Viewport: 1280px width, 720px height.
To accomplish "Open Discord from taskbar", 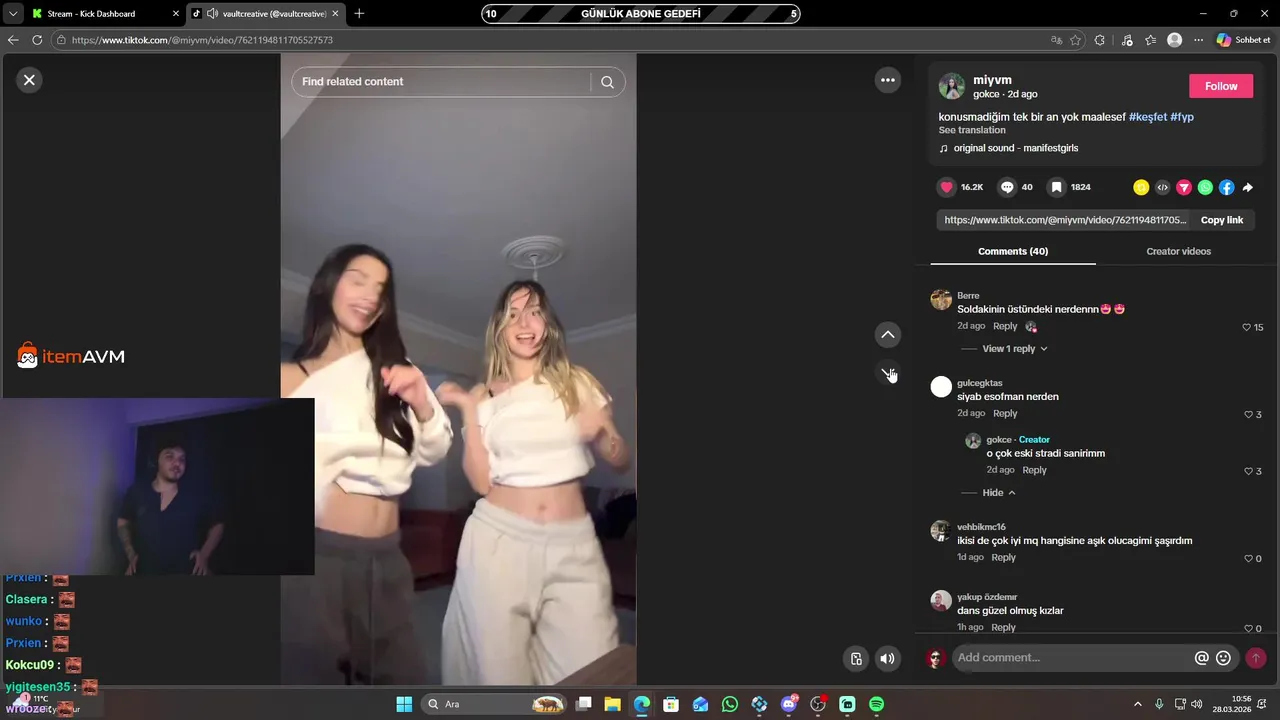I will [789, 704].
